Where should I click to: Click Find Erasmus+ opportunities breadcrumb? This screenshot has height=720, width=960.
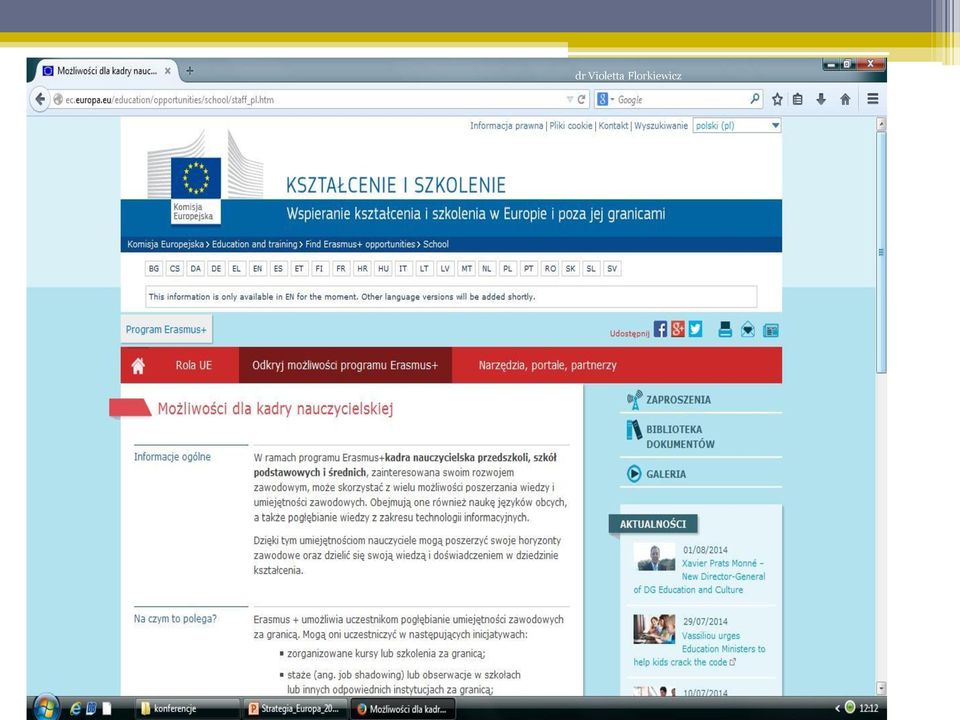(360, 244)
